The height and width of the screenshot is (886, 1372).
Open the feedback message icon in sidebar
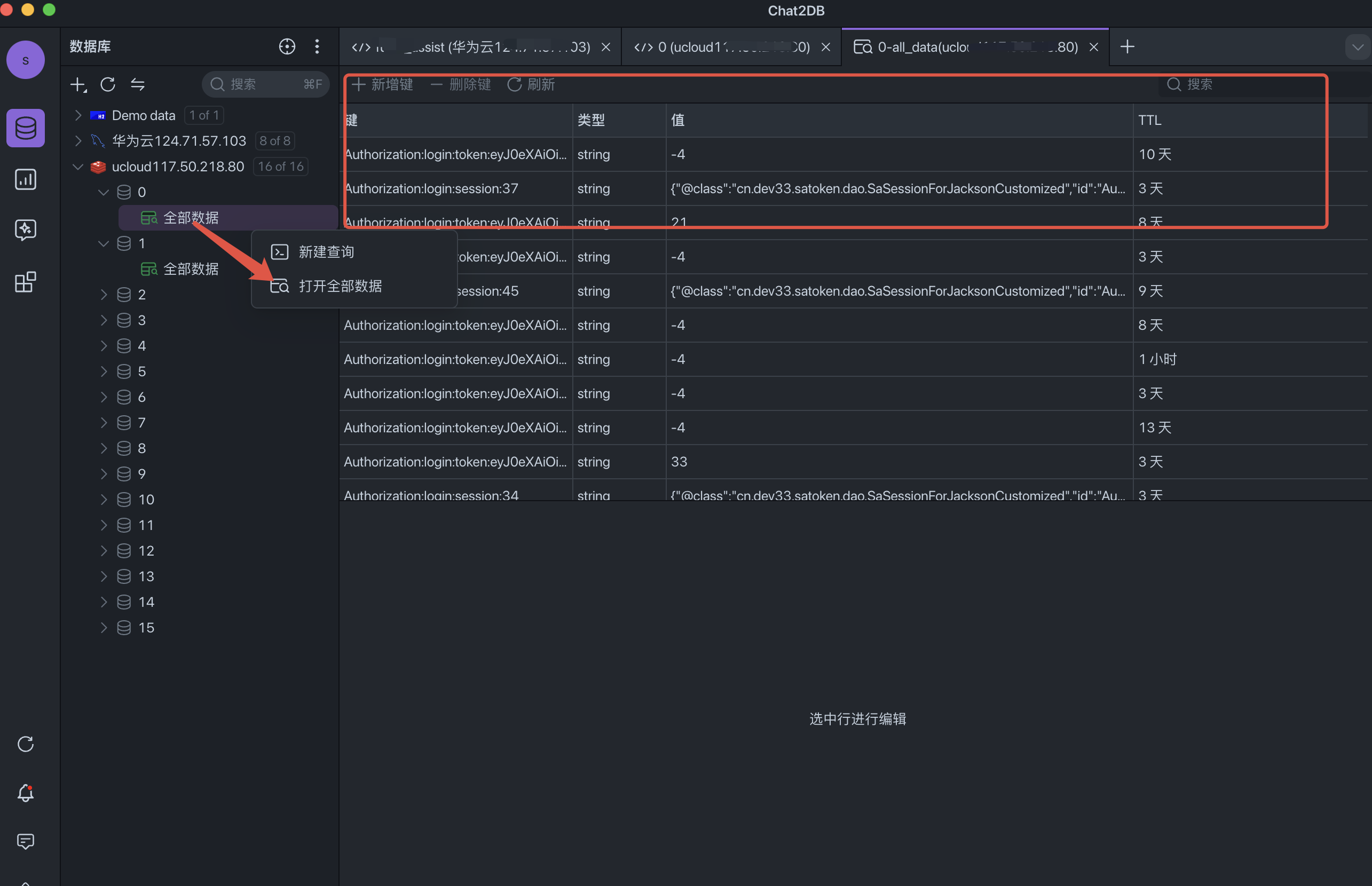(x=25, y=841)
